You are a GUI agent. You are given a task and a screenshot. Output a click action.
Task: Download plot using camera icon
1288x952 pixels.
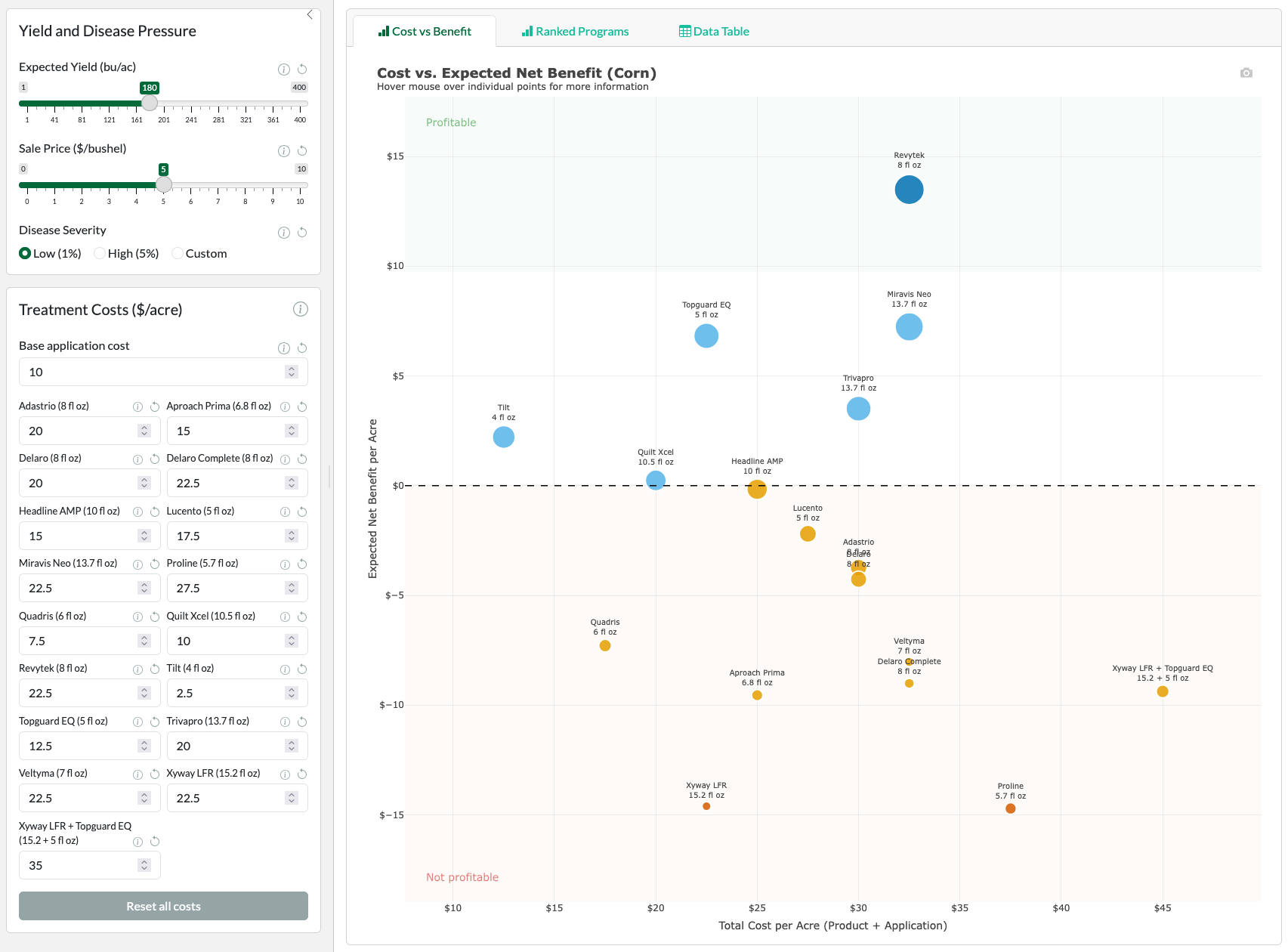(x=1246, y=73)
